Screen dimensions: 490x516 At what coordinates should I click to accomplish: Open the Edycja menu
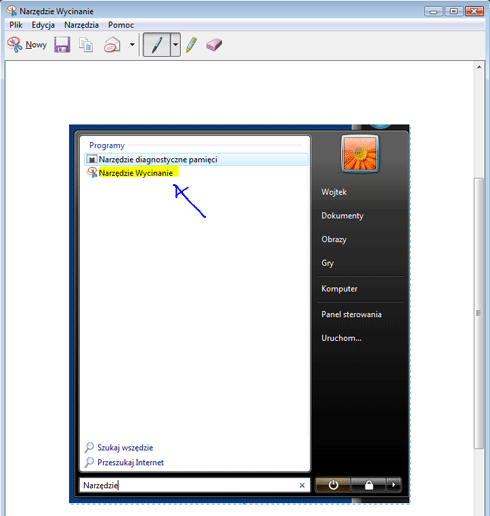click(x=43, y=25)
